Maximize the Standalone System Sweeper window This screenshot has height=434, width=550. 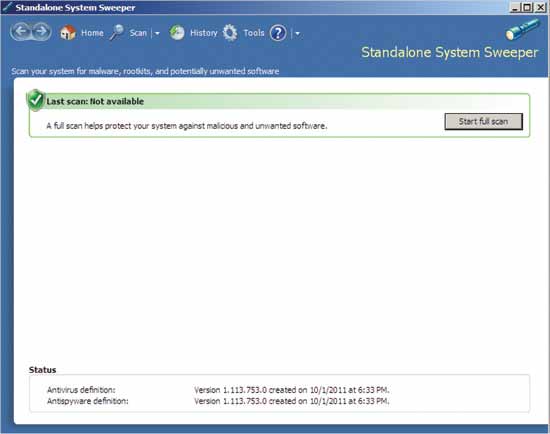pos(527,7)
